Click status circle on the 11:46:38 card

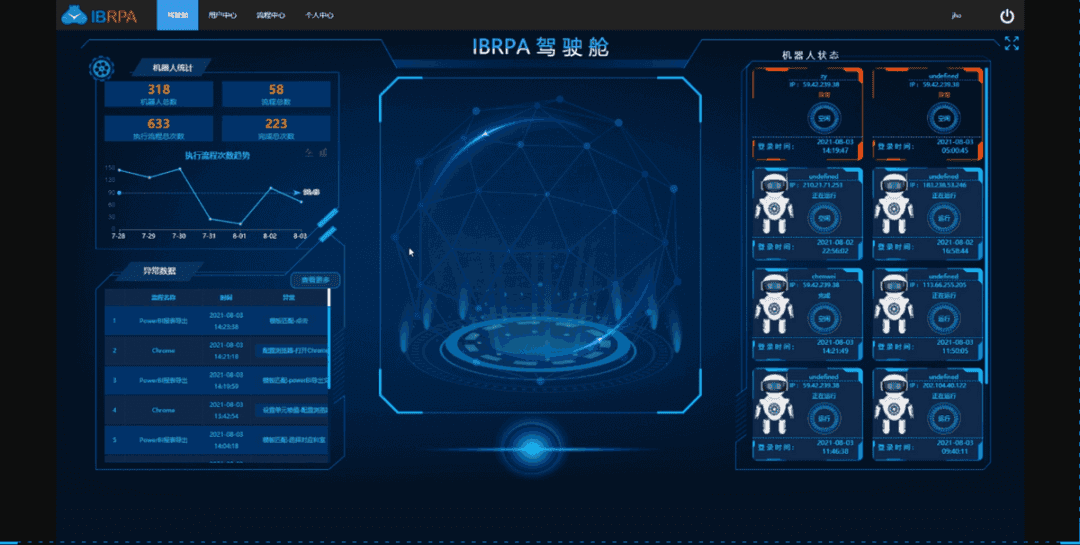pyautogui.click(x=824, y=418)
